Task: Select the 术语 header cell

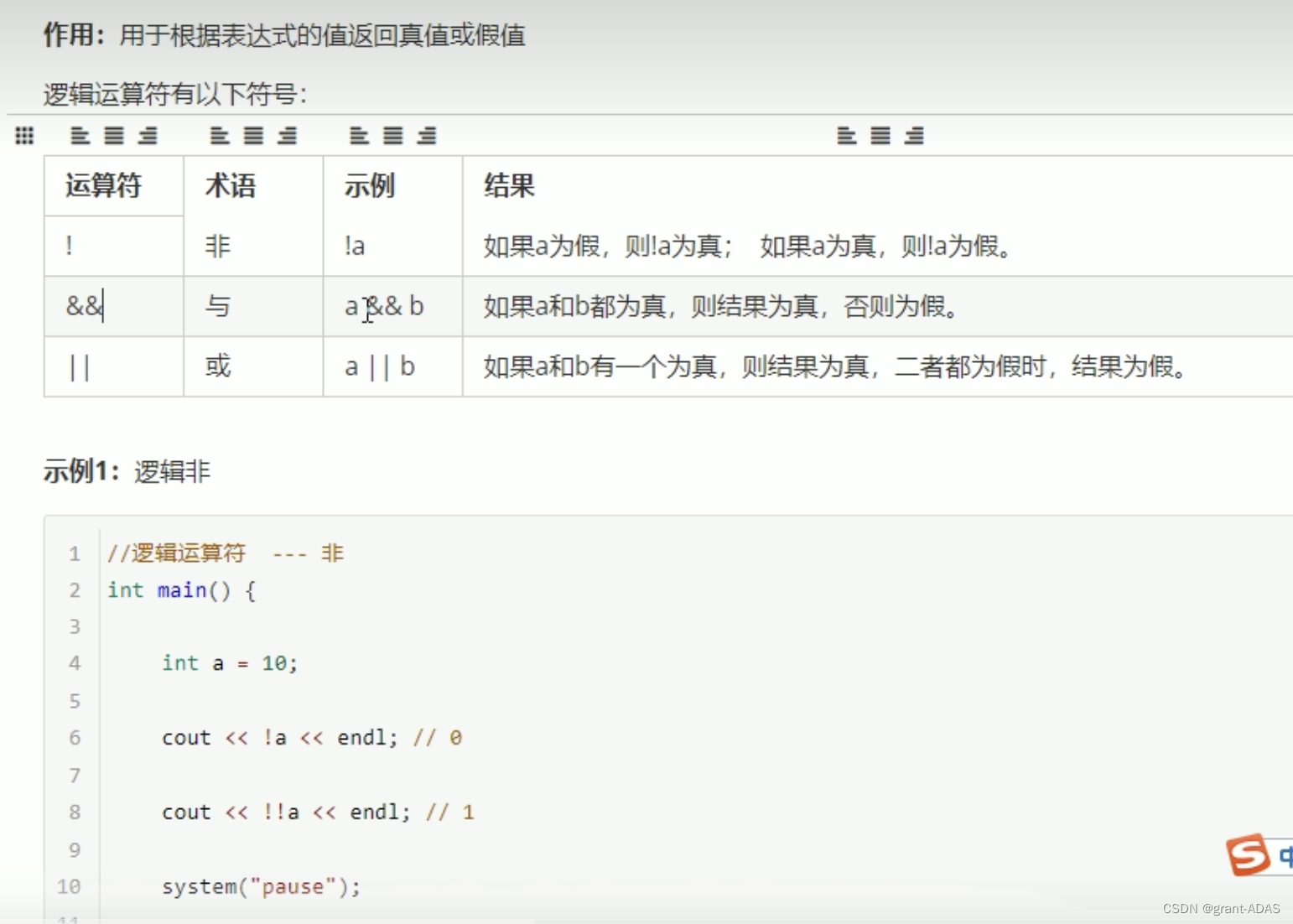Action: coord(253,185)
